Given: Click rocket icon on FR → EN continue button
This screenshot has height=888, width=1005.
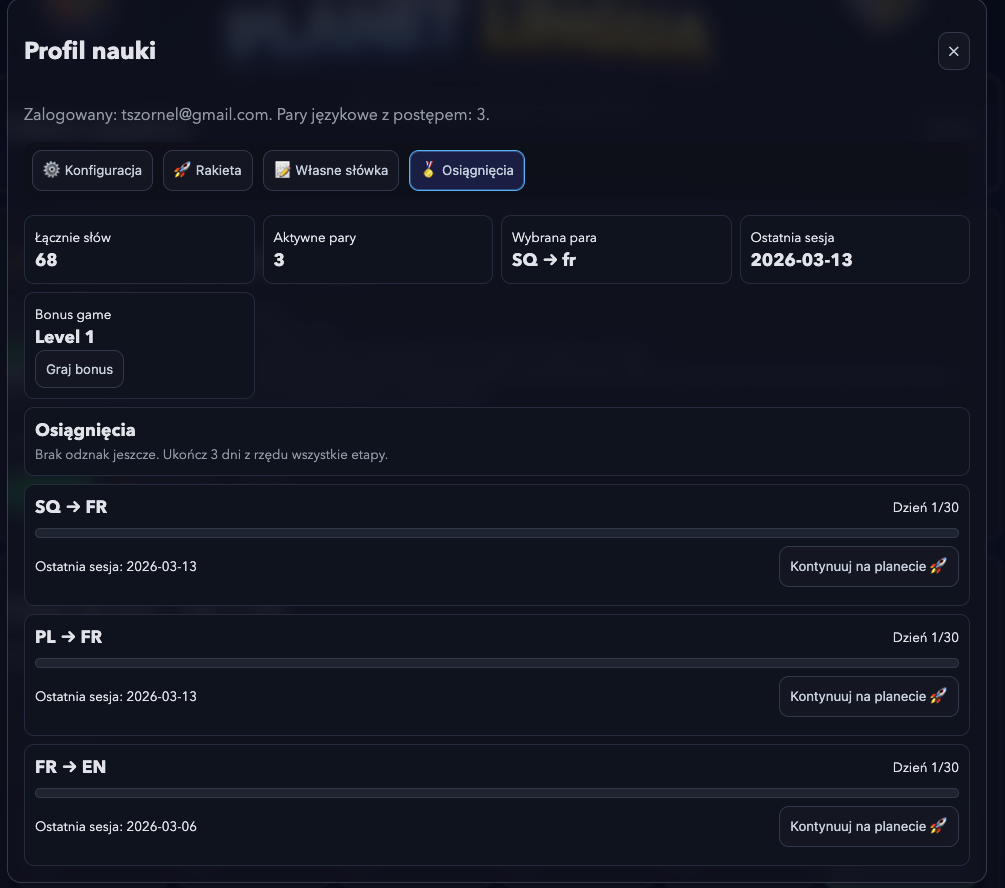Looking at the screenshot, I should (938, 826).
